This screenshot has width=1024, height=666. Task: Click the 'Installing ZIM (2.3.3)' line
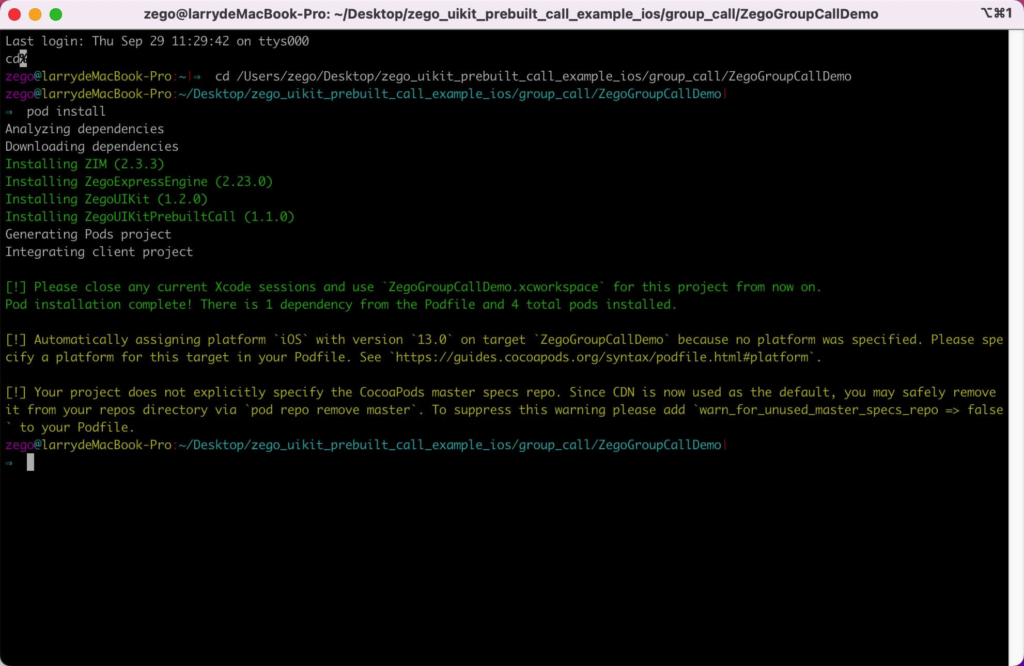84,165
